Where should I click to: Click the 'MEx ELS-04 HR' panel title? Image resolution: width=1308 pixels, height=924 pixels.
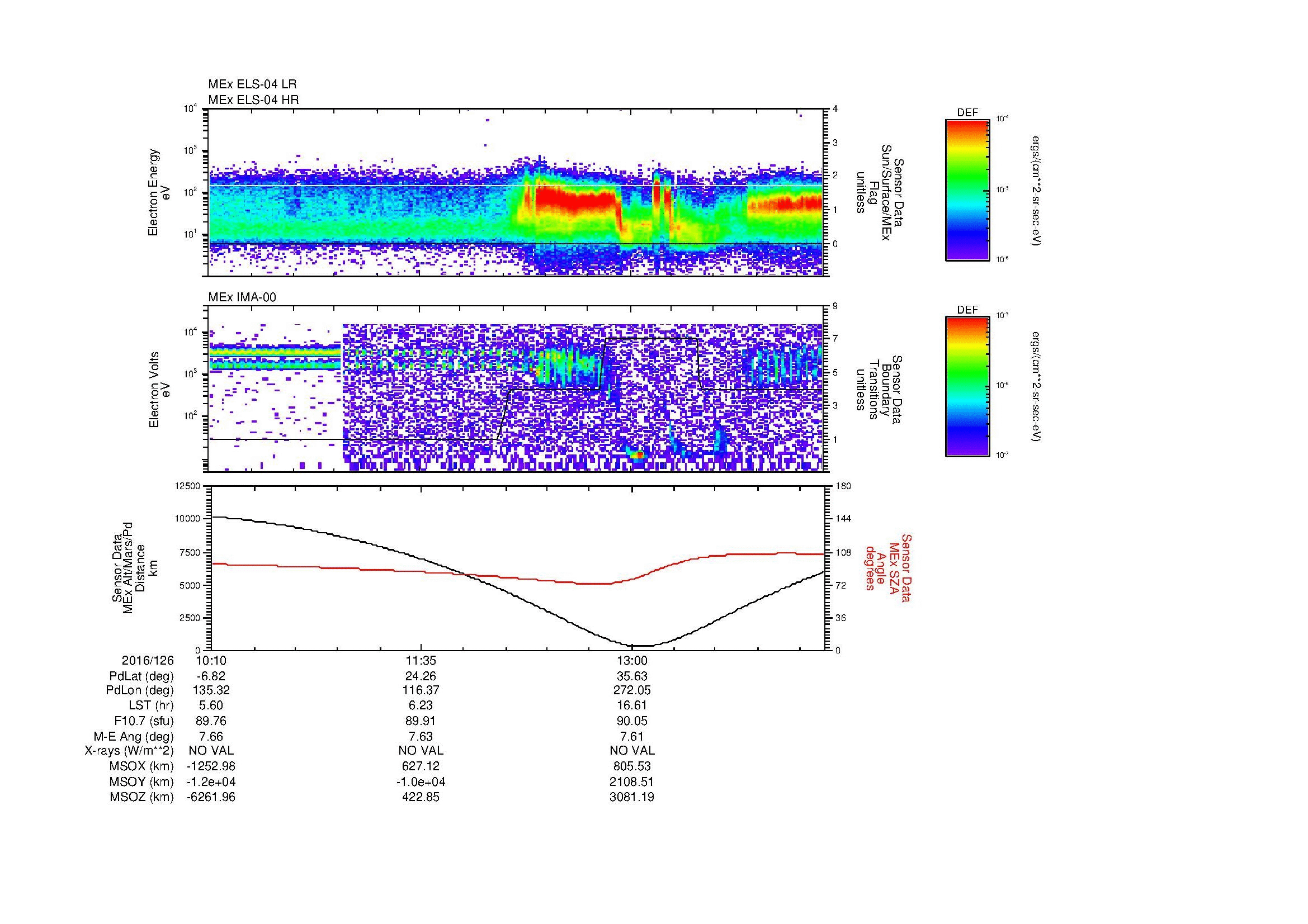[x=253, y=99]
